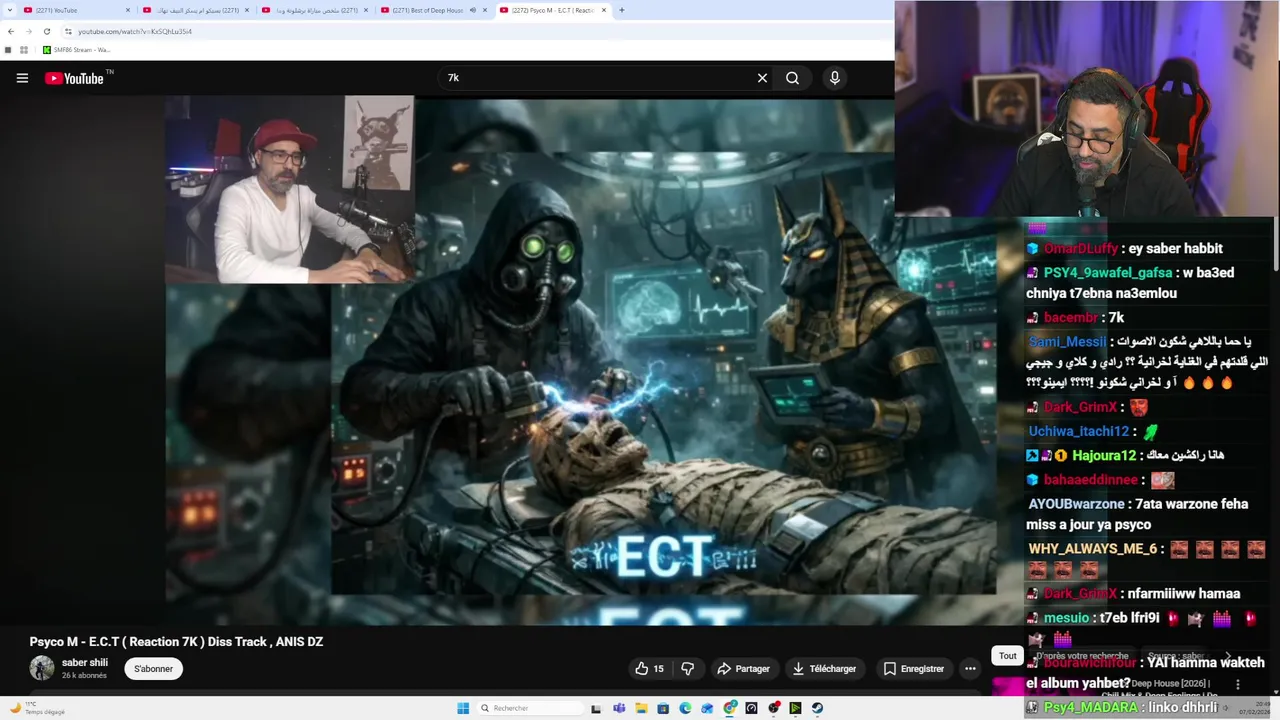1280x720 pixels.
Task: Open the saber shili channel name link
Action: (85, 663)
